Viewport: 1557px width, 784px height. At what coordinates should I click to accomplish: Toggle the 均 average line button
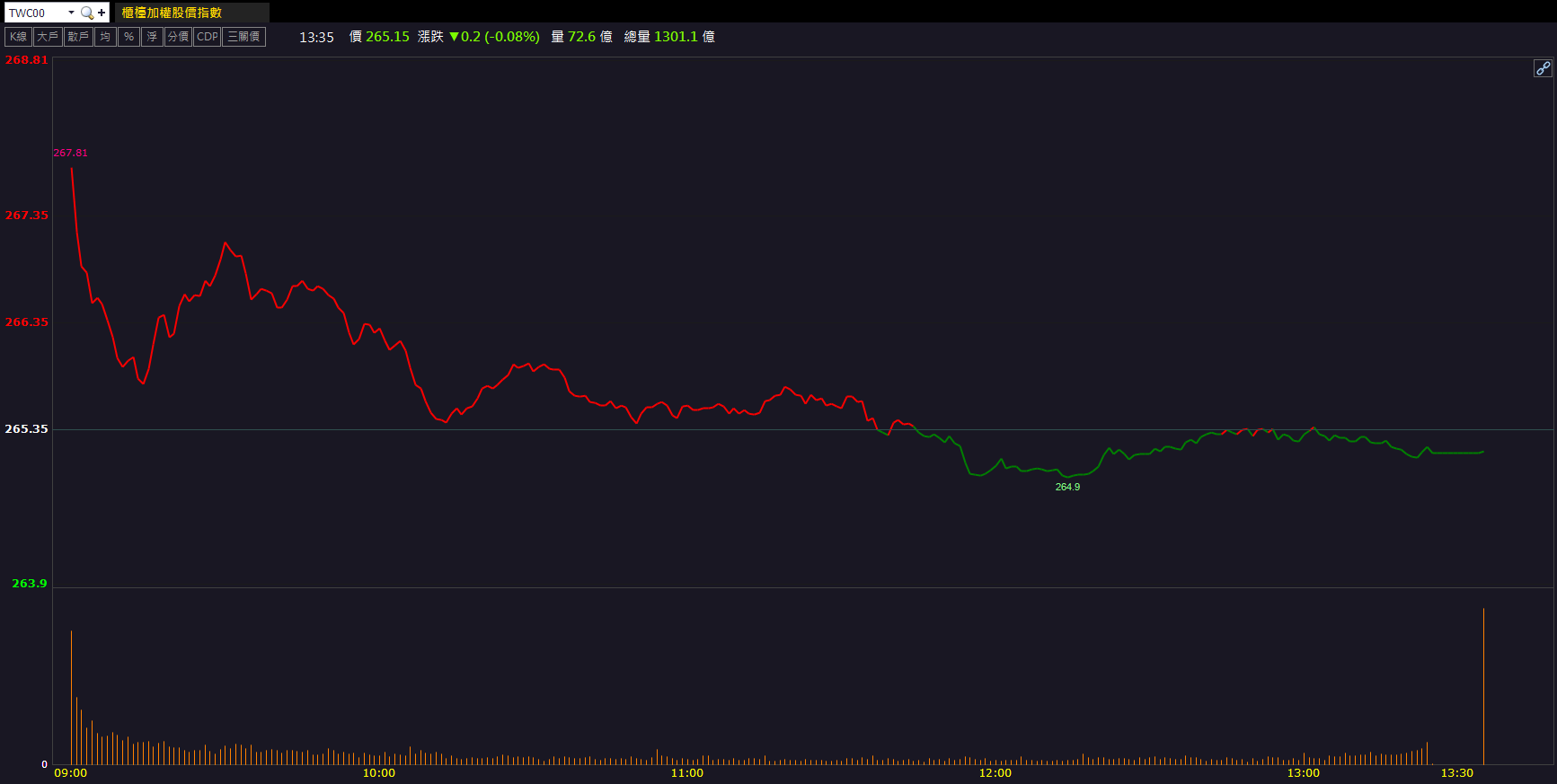tap(105, 37)
